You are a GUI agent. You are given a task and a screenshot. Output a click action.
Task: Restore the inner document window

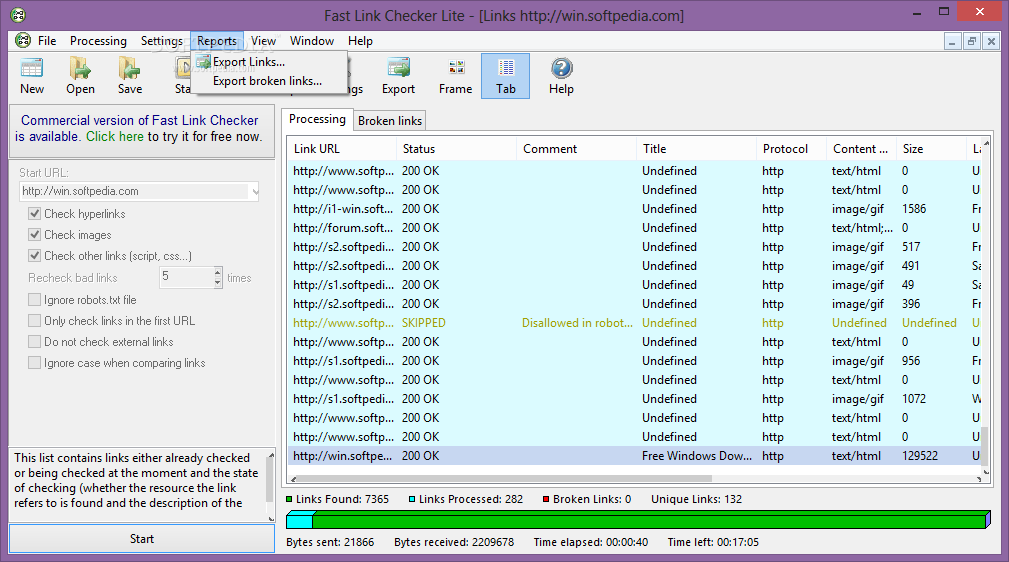pyautogui.click(x=972, y=42)
